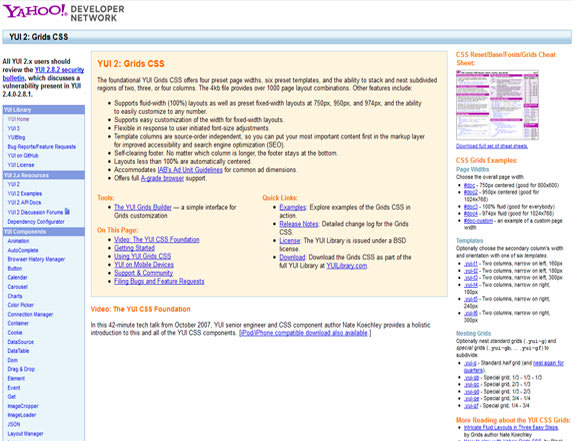Open A-grade browser link

(x=162, y=178)
